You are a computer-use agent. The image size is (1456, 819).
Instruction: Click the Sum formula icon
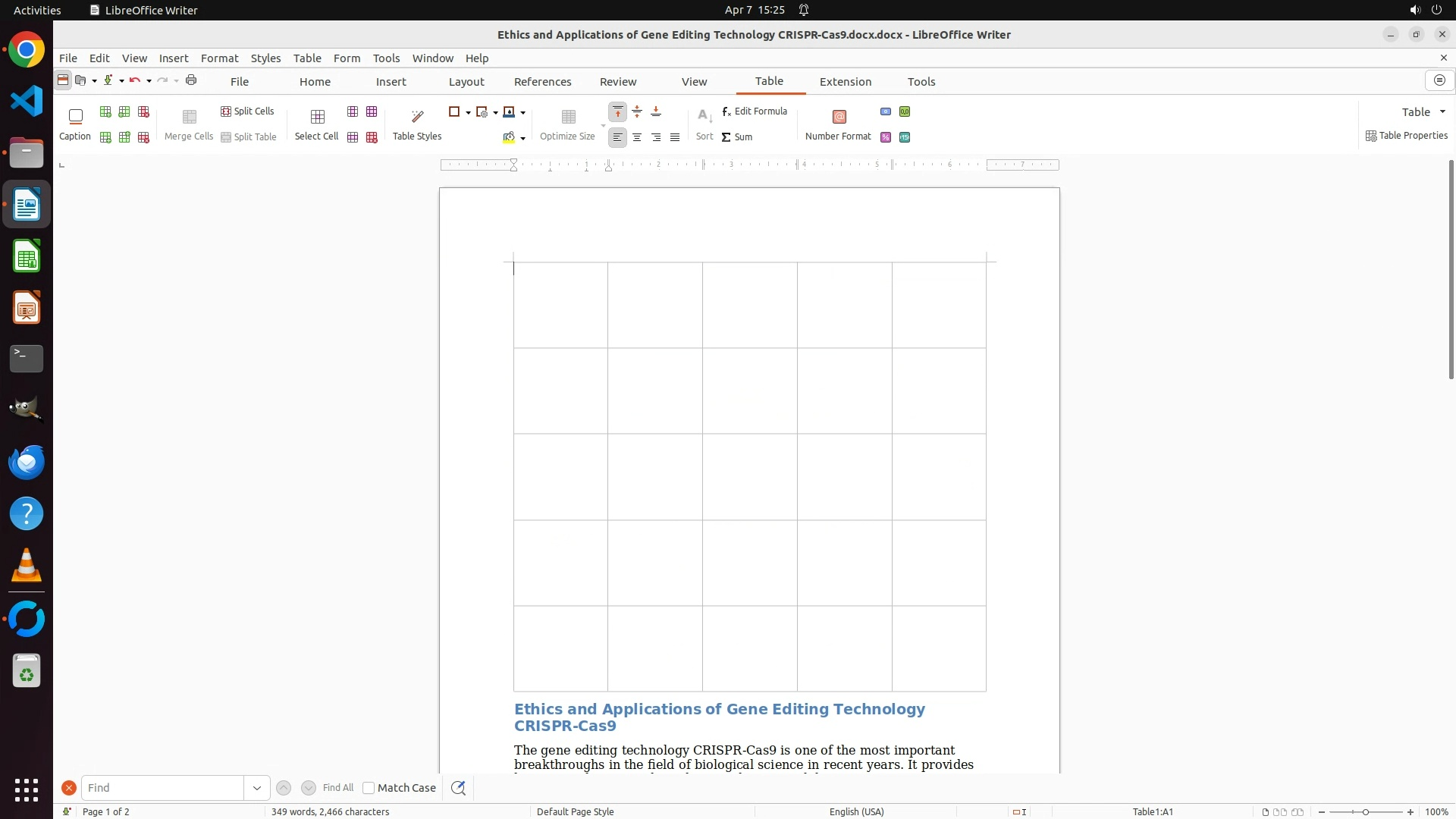726,137
